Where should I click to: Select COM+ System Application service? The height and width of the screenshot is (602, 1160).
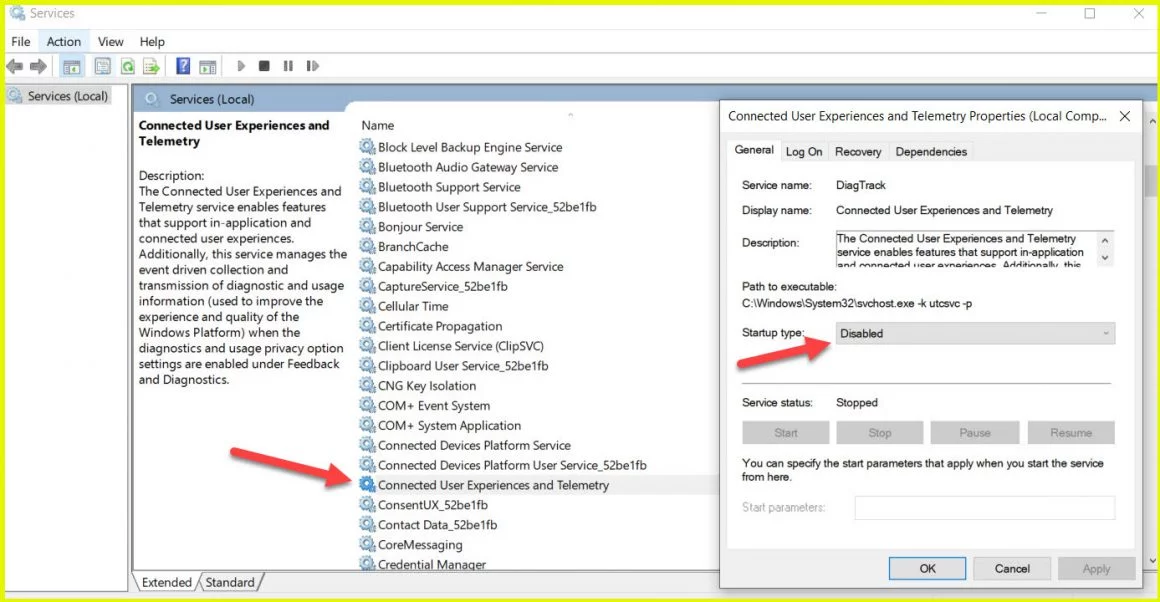pos(441,425)
